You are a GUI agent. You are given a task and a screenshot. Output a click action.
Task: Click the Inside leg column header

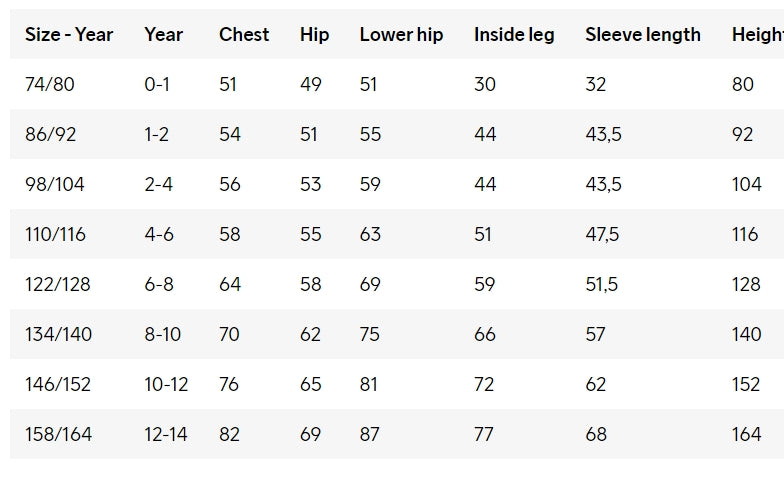click(x=514, y=34)
